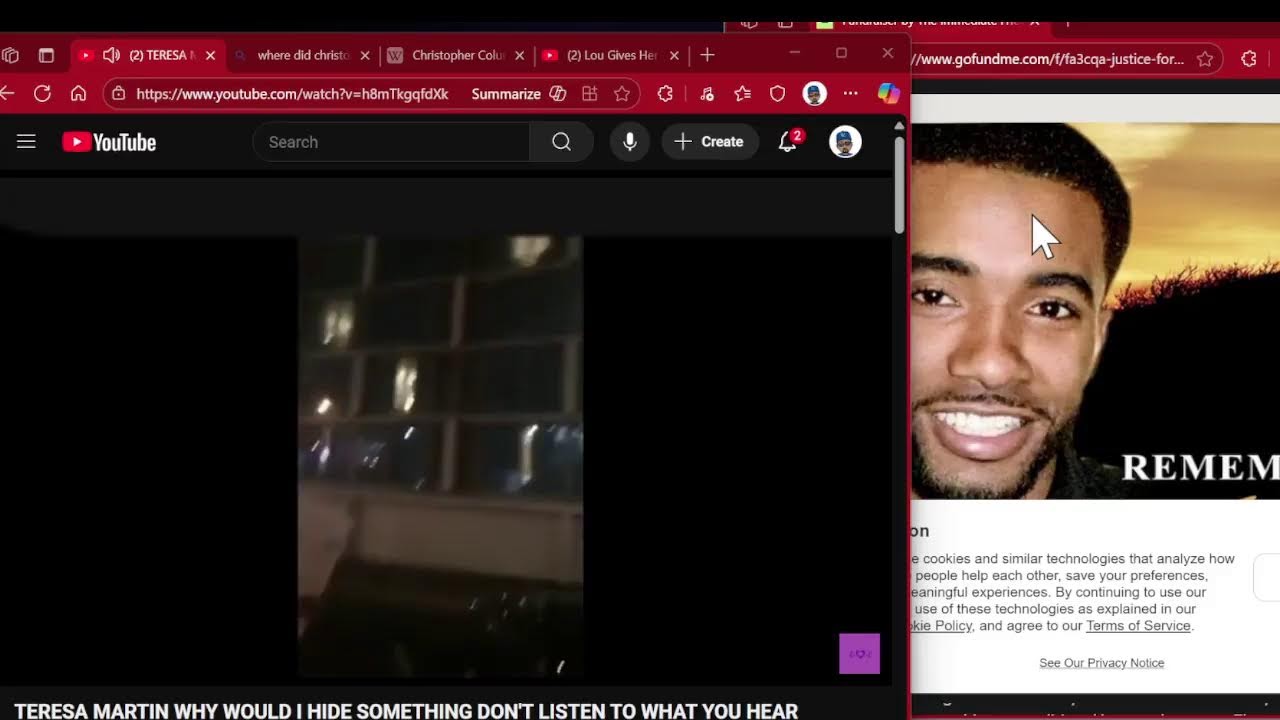Close the 'Lou Gives Her' tab
1280x720 pixels.
[674, 55]
